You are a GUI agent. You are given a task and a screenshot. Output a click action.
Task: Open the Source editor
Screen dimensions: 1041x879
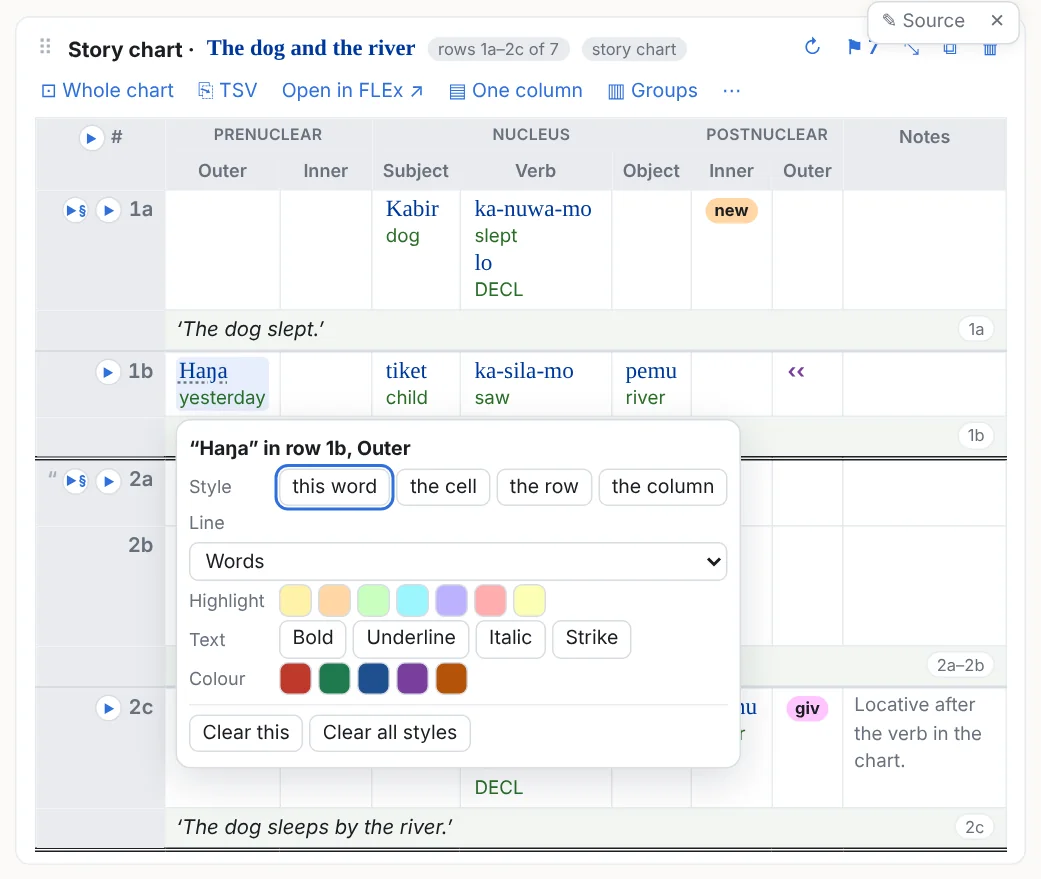pos(923,21)
